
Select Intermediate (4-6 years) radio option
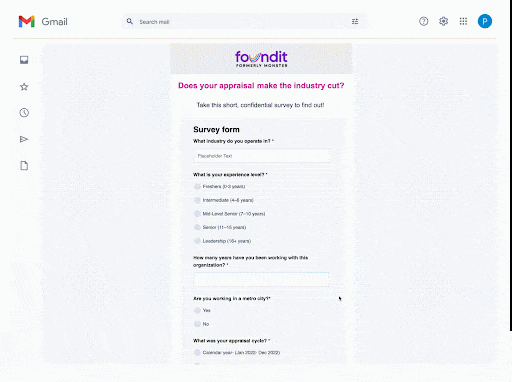pos(197,200)
